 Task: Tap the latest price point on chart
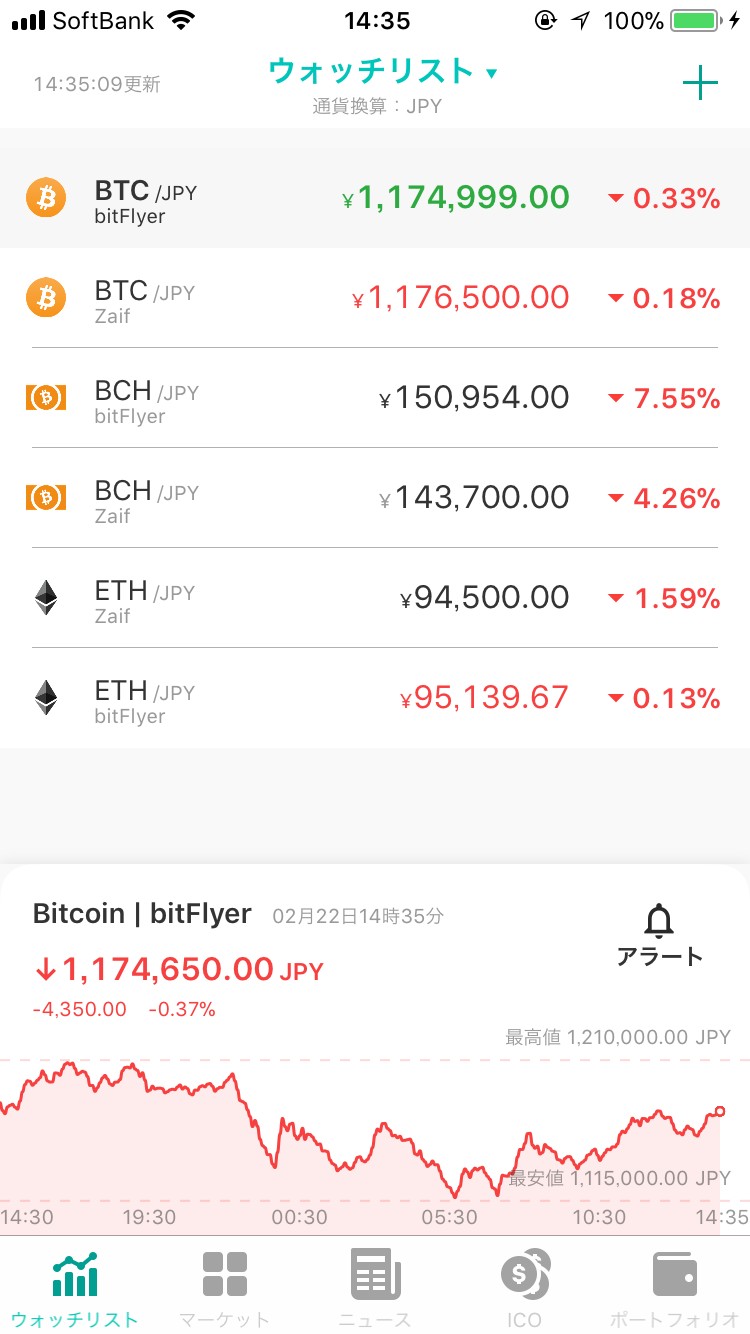719,1111
